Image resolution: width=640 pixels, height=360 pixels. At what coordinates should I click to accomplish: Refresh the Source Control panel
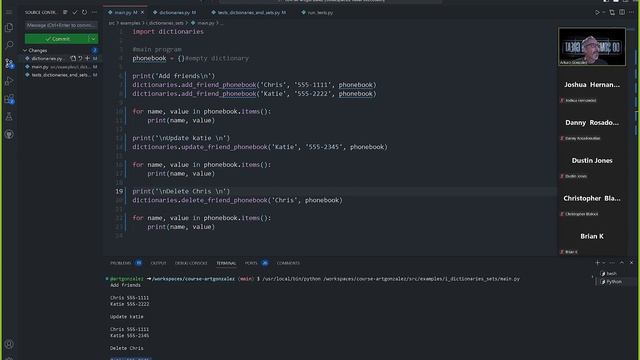pos(84,12)
